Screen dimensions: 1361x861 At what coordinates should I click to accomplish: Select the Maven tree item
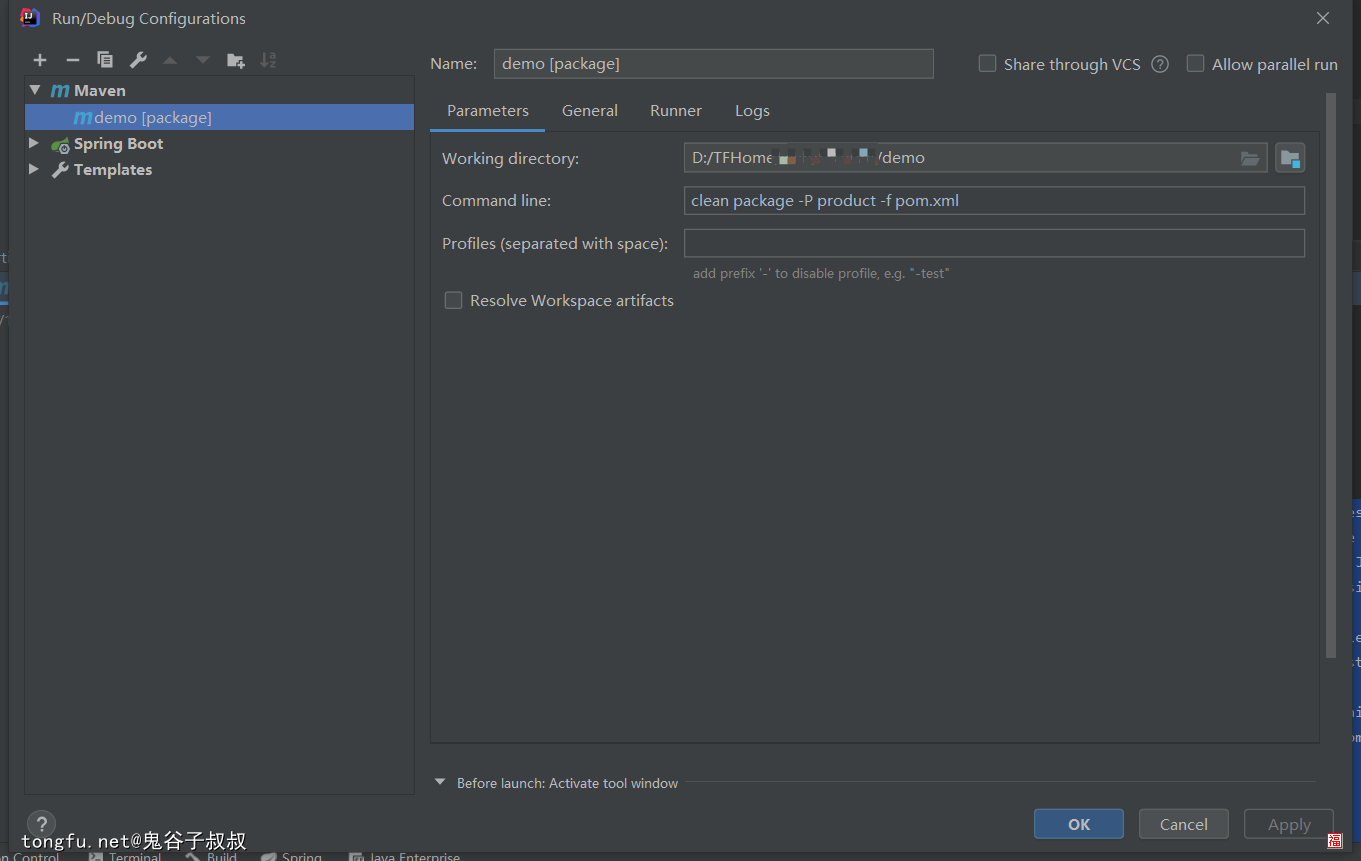point(219,90)
